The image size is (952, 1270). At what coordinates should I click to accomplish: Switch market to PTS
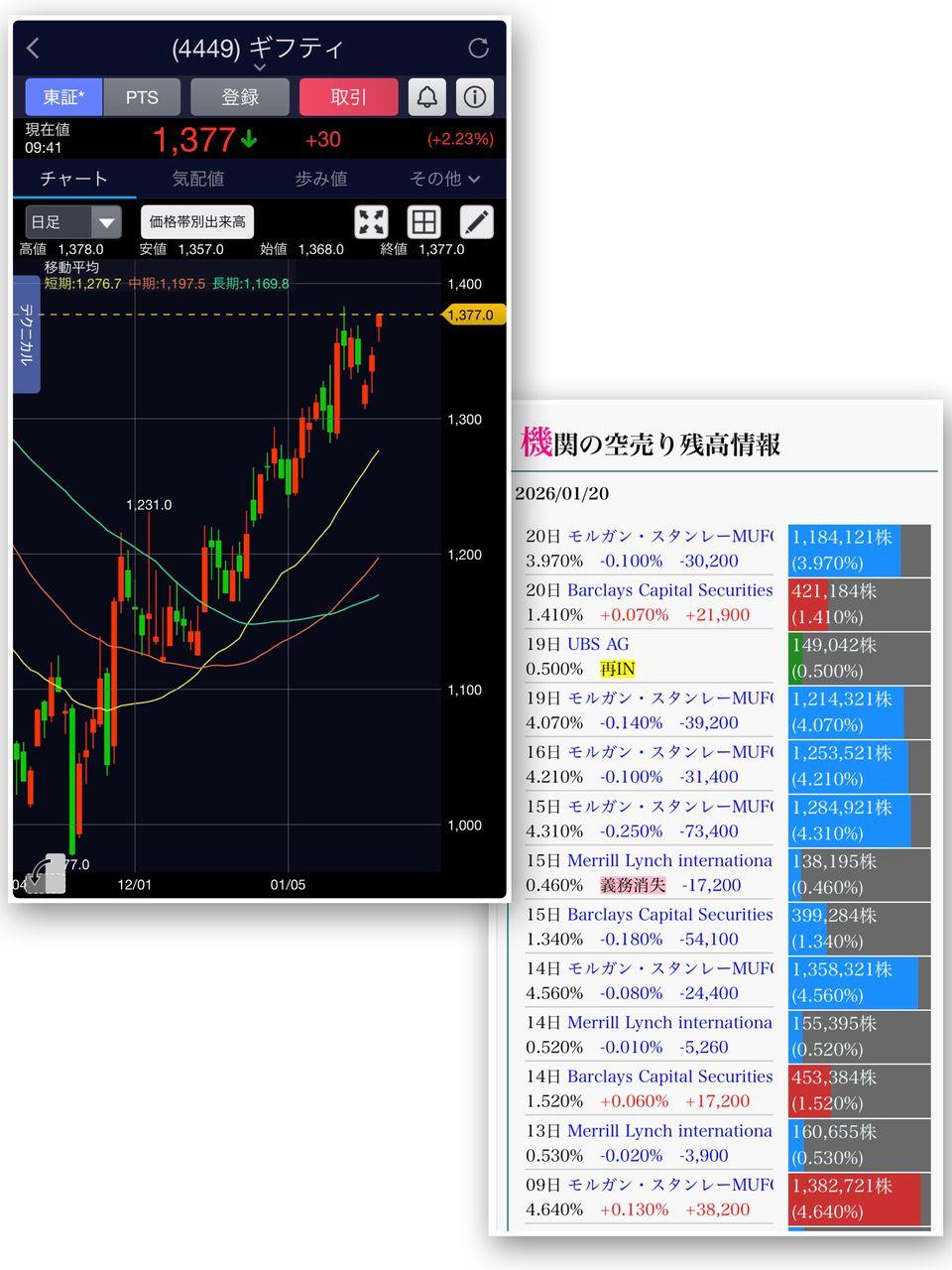tap(142, 97)
